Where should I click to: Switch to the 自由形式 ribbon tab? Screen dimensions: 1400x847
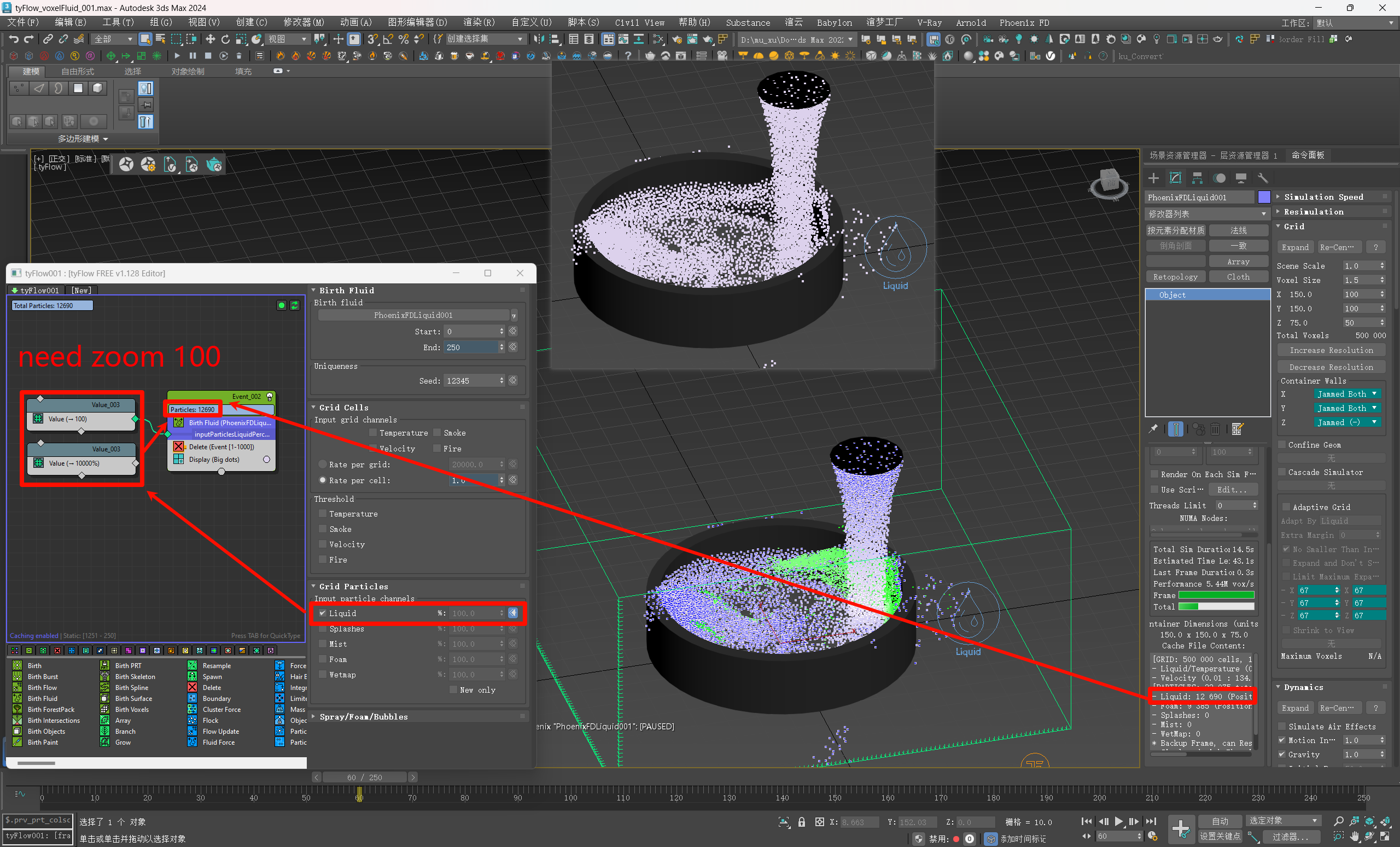[77, 71]
